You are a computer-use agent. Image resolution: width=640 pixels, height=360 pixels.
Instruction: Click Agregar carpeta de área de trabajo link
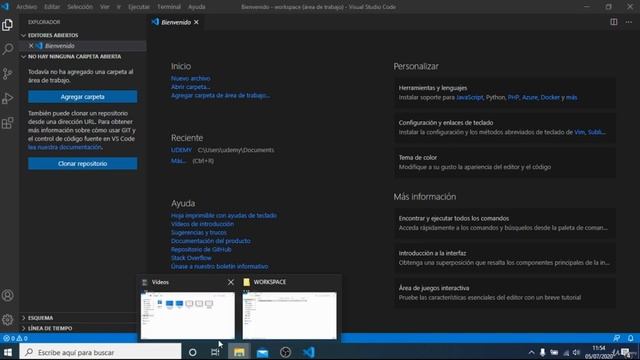tap(220, 96)
